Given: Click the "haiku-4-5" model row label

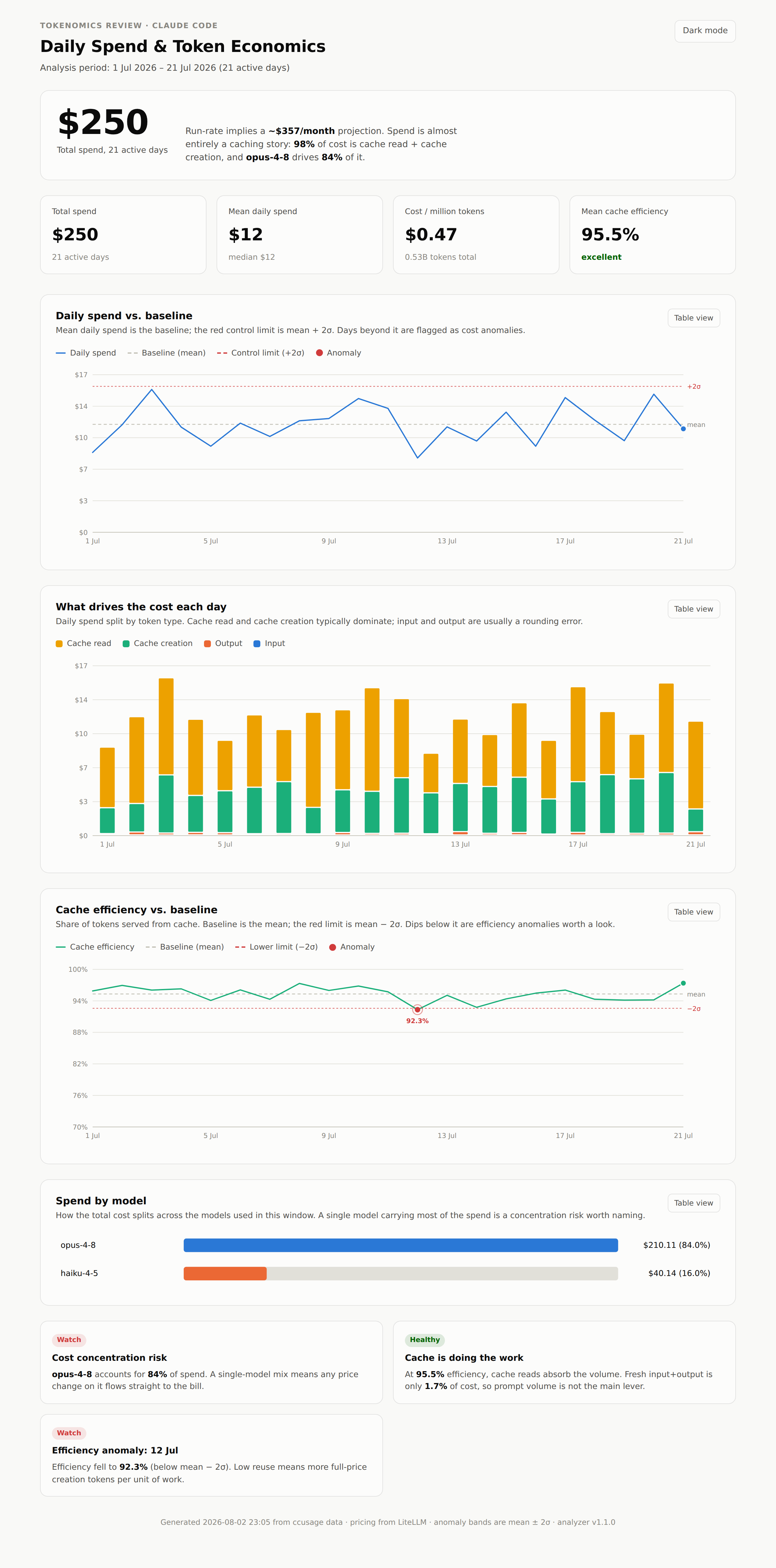Looking at the screenshot, I should [79, 1273].
